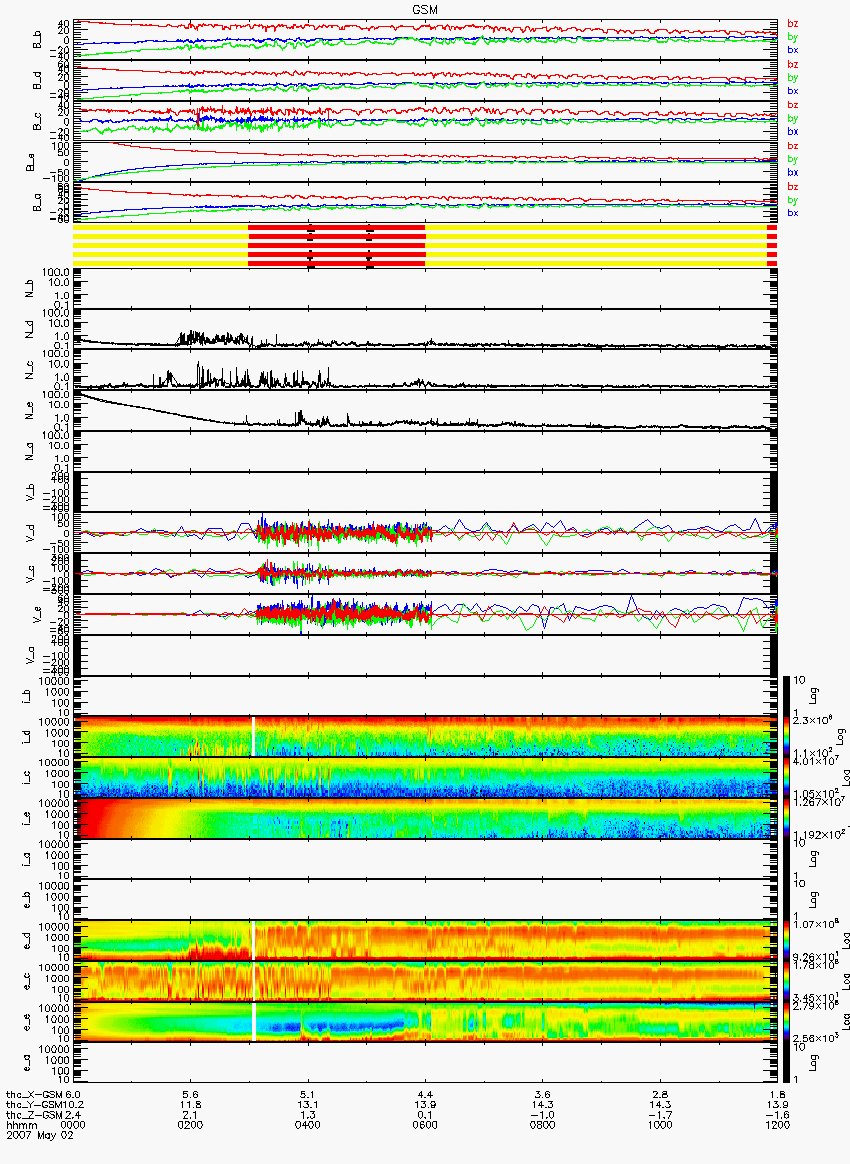Select the e_a electron spectrogram label
Screen dimensions: 850x1164
pos(25,1063)
